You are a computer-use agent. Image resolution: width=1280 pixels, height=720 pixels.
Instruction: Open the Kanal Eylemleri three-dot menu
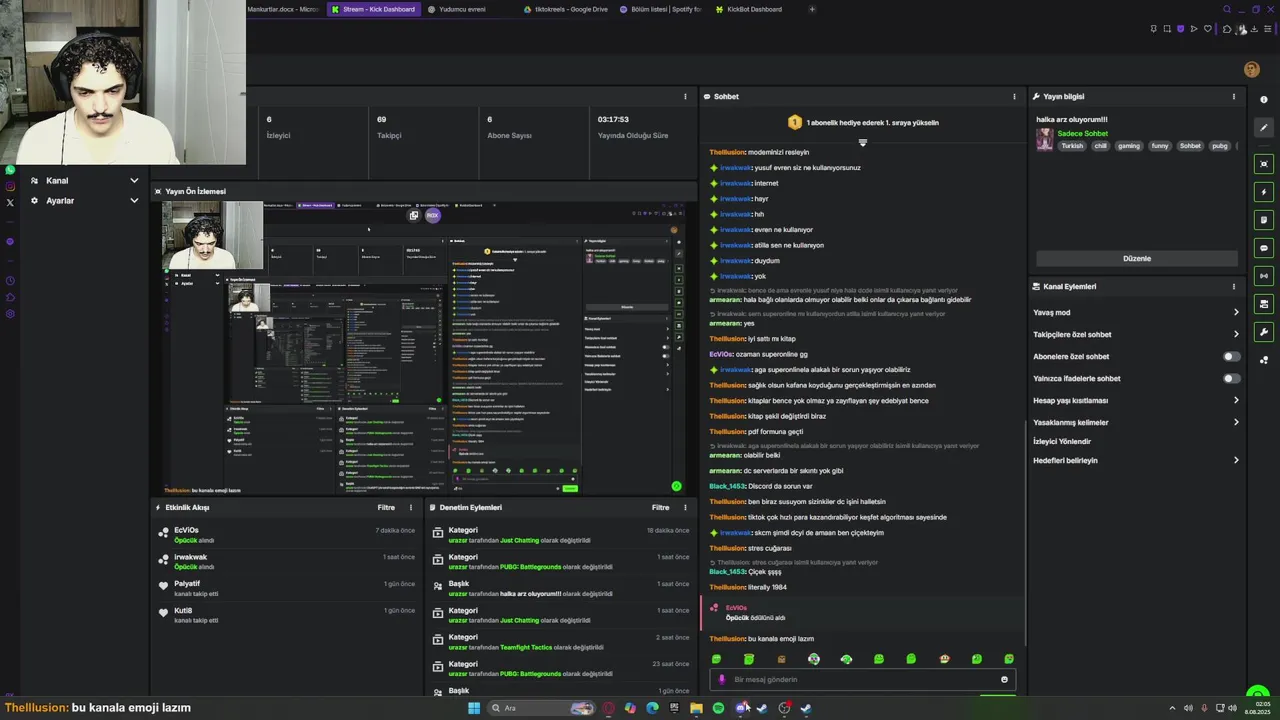click(1233, 286)
